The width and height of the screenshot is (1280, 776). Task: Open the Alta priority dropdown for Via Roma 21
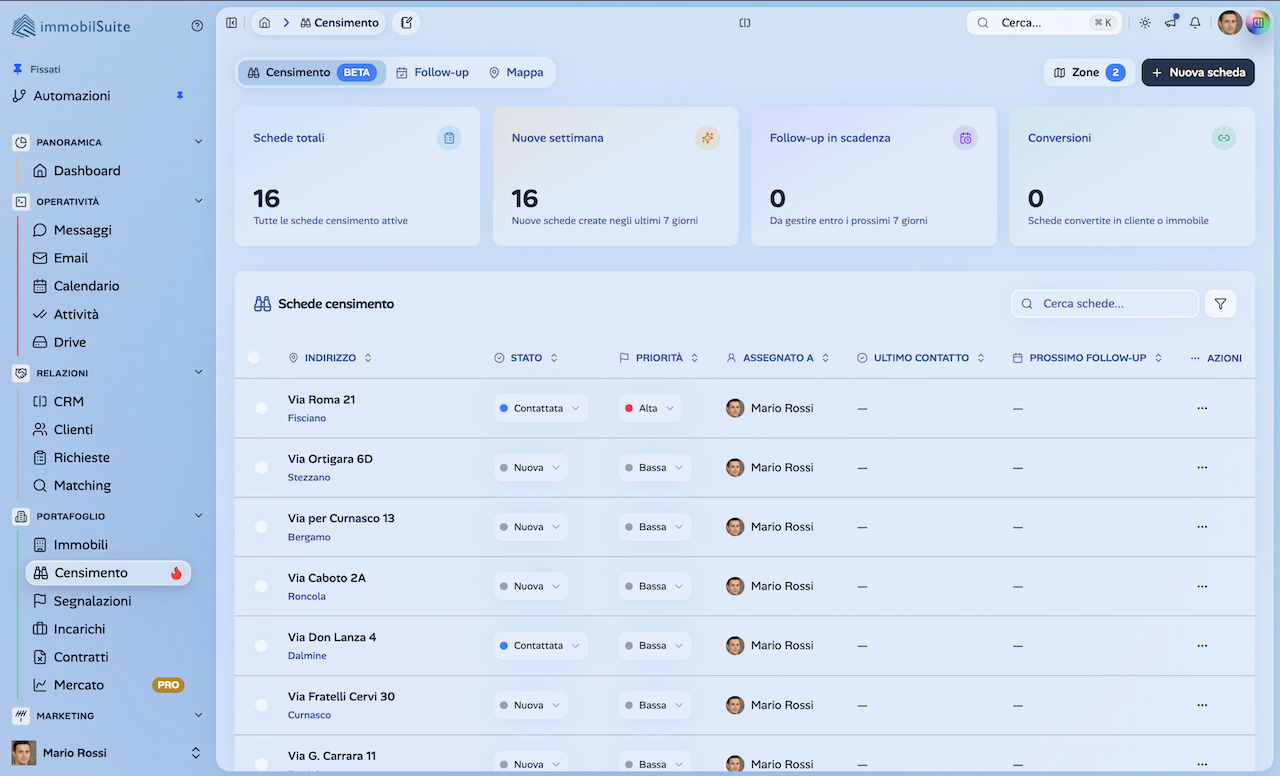click(x=649, y=408)
